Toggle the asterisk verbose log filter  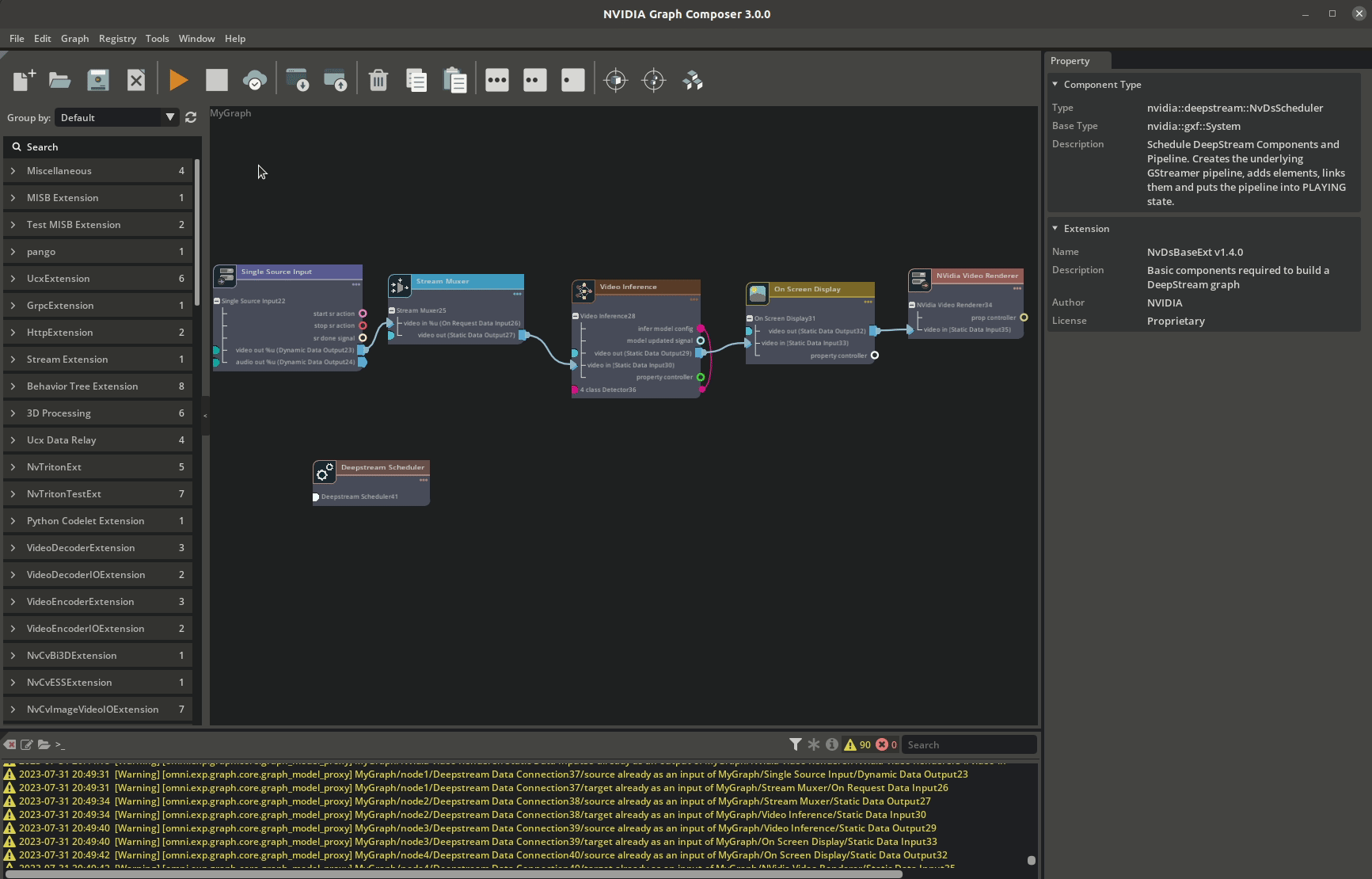click(x=814, y=744)
